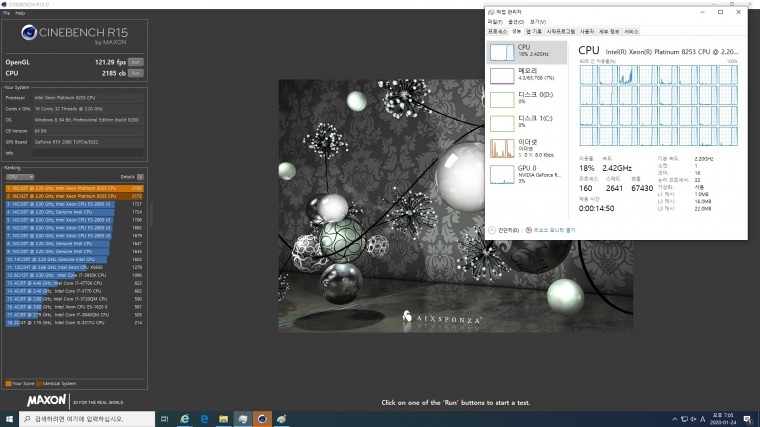Toggle the IME language indicator A
The image size is (760, 427).
[702, 419]
